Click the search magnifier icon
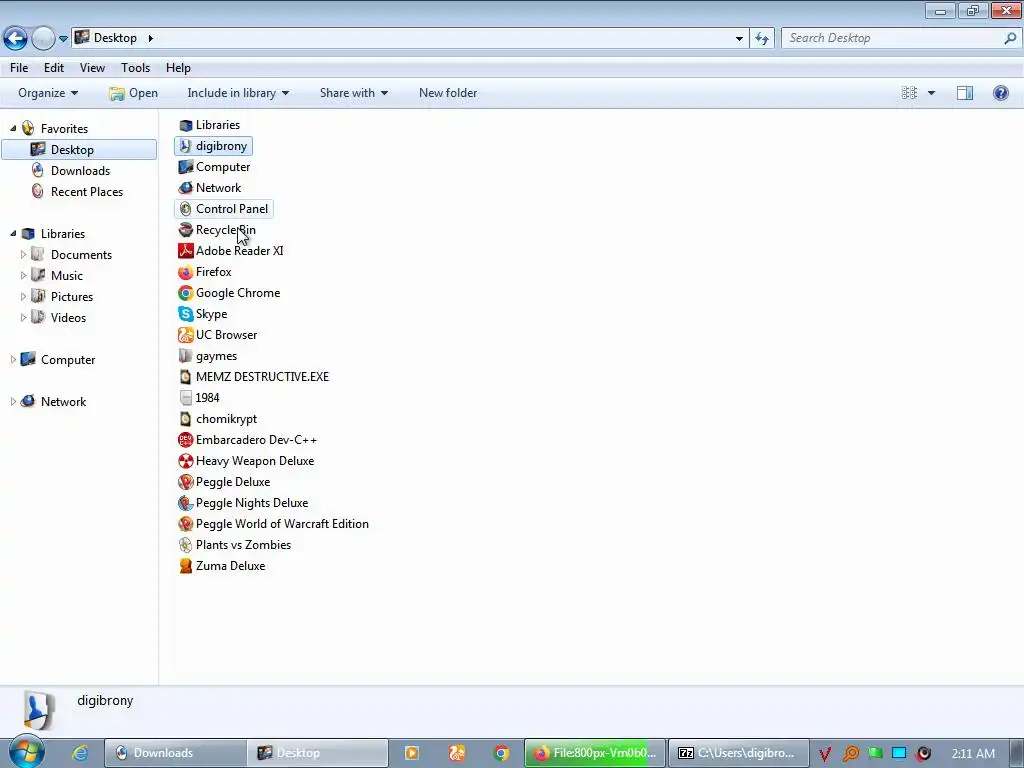 click(1010, 38)
